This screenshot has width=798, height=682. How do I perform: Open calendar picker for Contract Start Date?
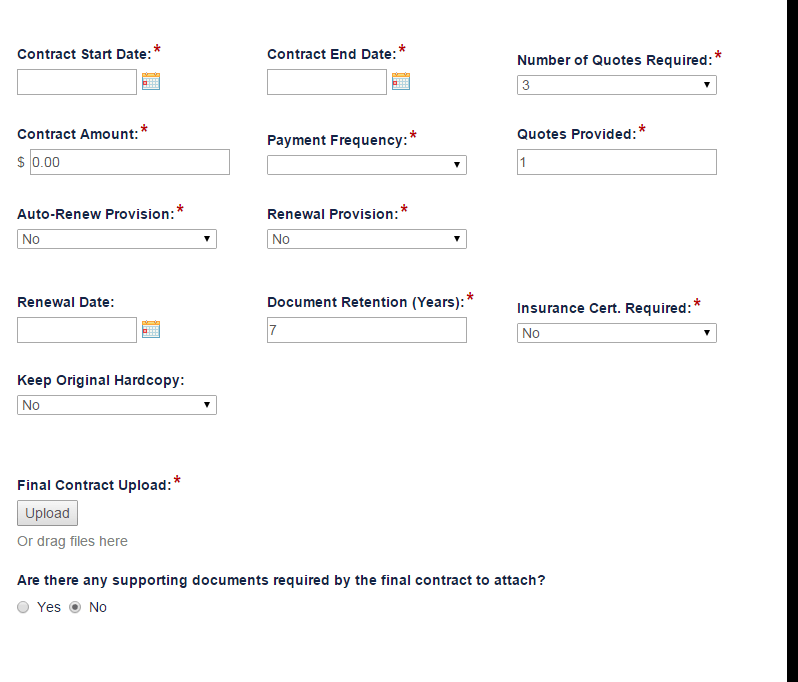151,82
